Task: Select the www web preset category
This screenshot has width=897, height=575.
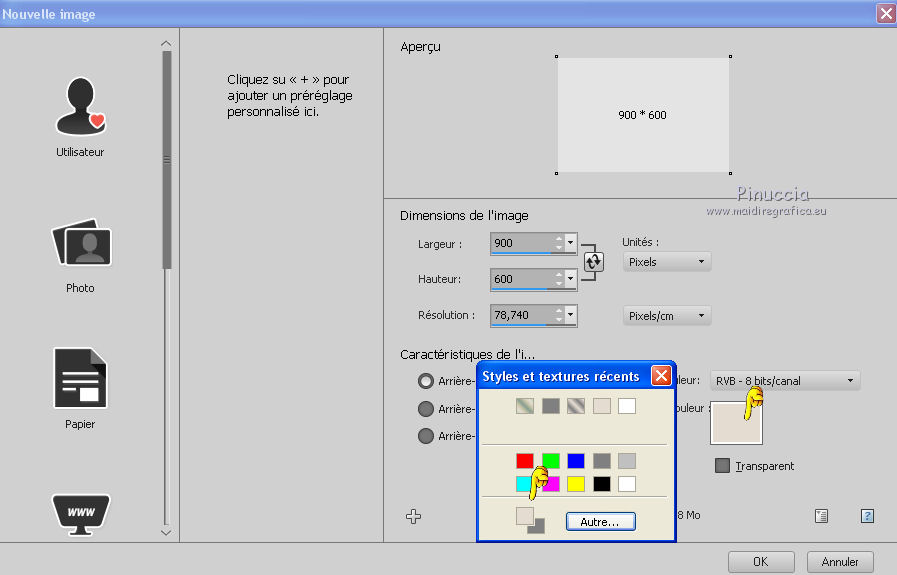Action: 81,514
